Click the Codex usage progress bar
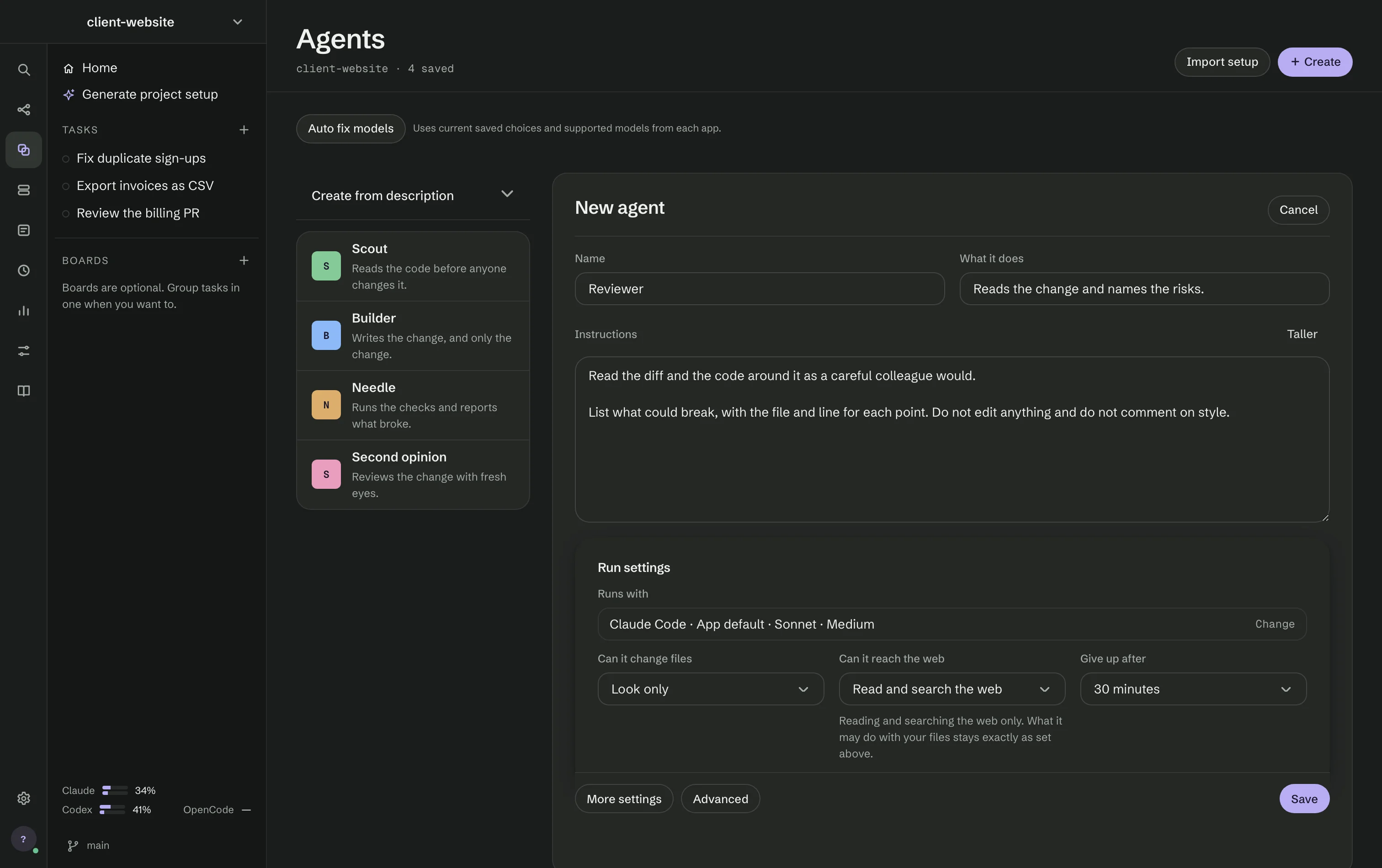This screenshot has height=868, width=1382. (x=112, y=810)
